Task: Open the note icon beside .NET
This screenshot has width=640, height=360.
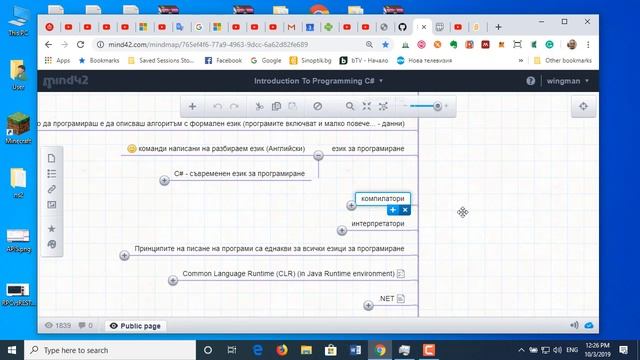Action: tap(401, 298)
